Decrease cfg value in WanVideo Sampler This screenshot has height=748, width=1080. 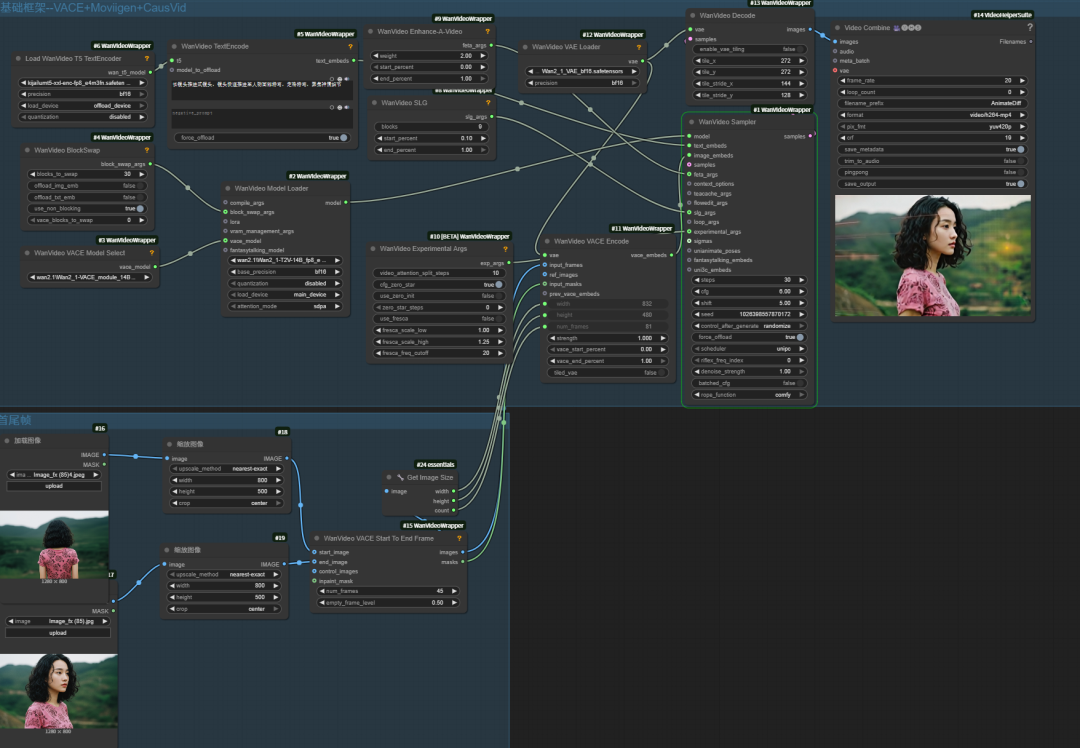(x=697, y=291)
